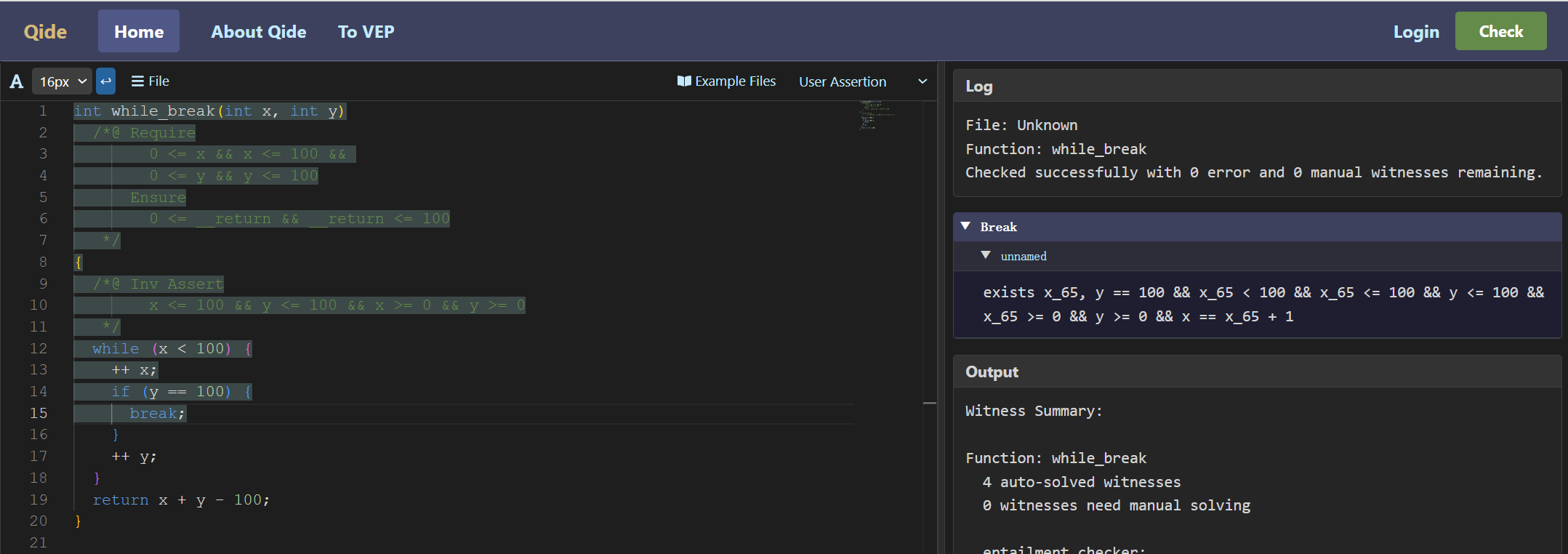Click the '/*@ Require' comment line
The width and height of the screenshot is (1568, 554).
point(144,132)
